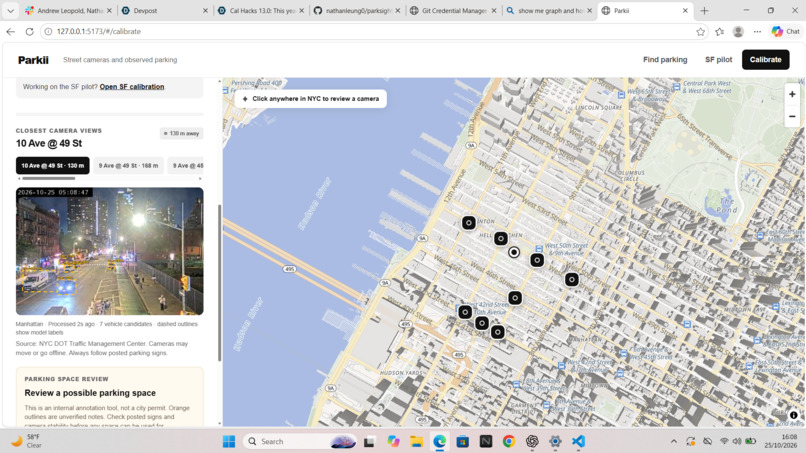Click the Calibrate nav button
This screenshot has height=453, width=806.
(x=765, y=60)
